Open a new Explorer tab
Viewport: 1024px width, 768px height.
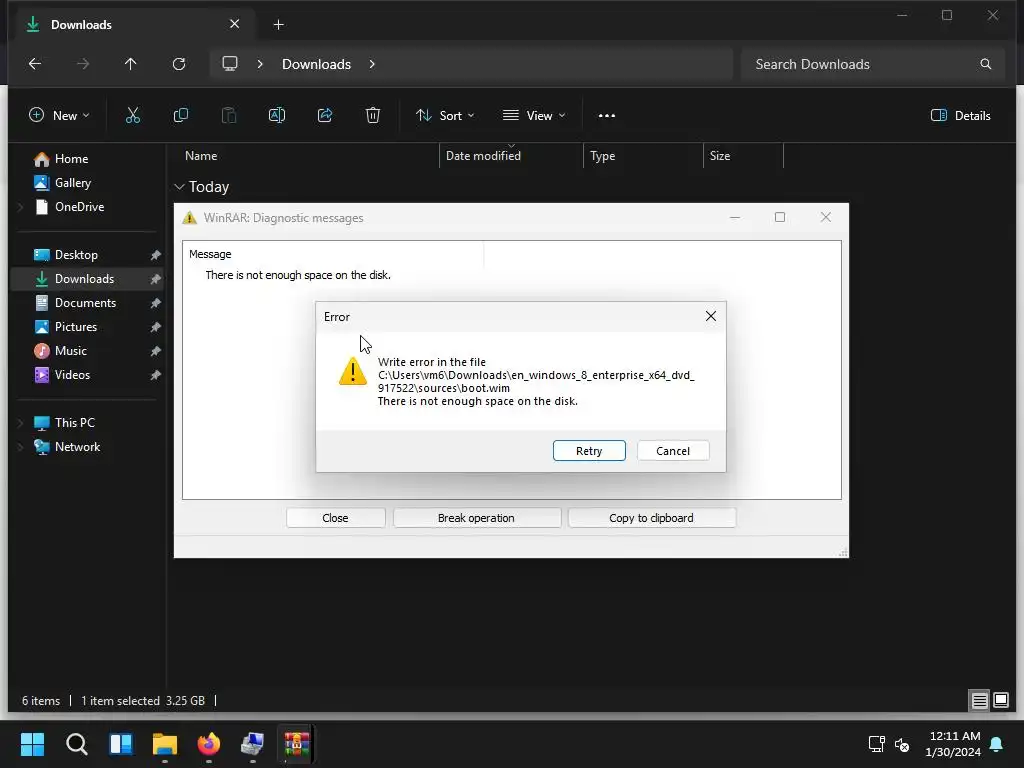[278, 25]
